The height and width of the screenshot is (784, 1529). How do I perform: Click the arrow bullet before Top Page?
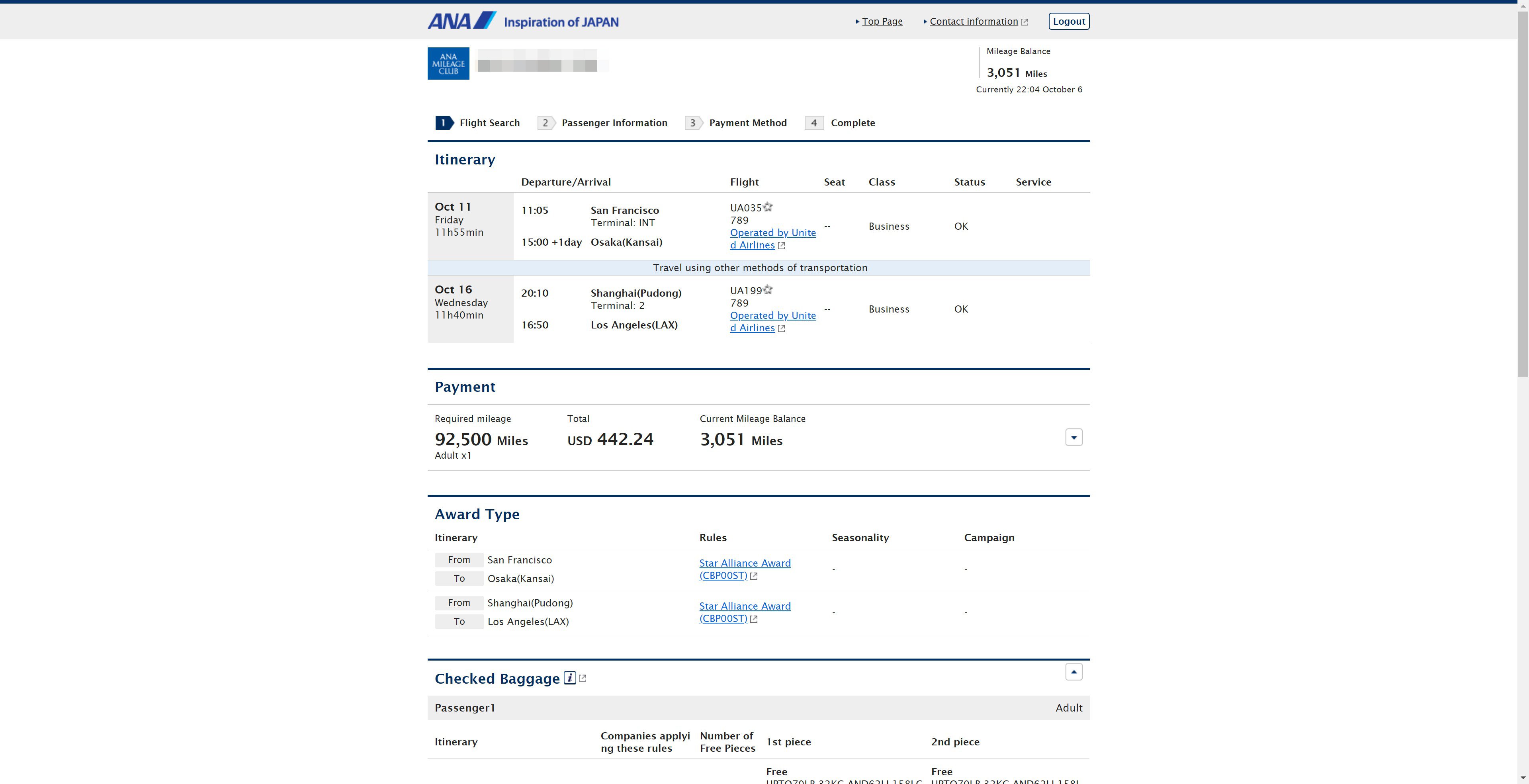pos(858,22)
